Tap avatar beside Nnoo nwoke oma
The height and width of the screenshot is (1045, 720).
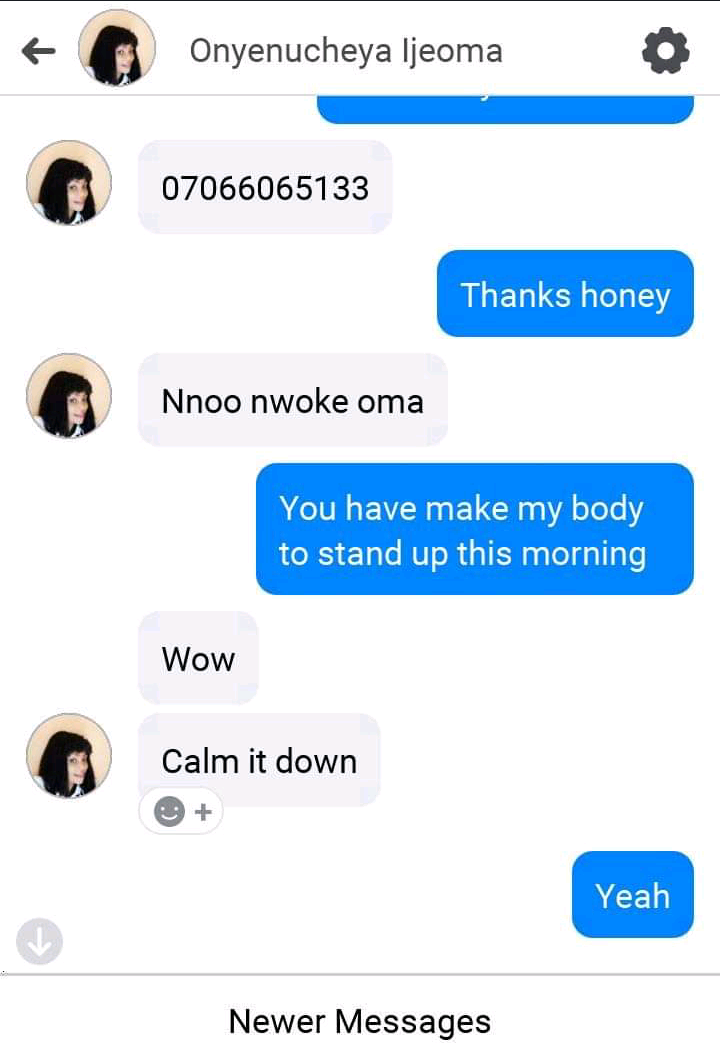click(69, 396)
